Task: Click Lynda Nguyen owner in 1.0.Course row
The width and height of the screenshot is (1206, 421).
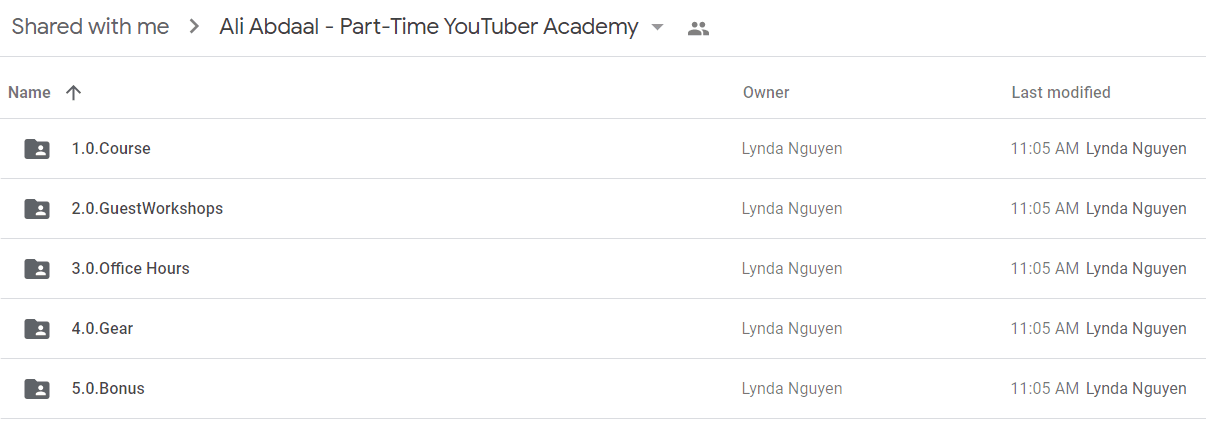Action: (x=792, y=149)
